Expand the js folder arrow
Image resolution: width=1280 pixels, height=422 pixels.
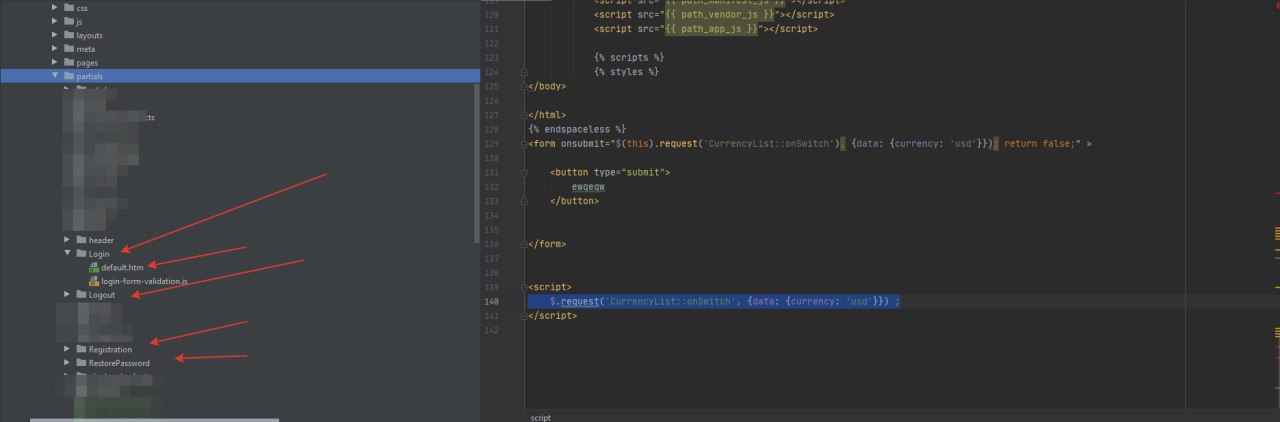[x=55, y=21]
